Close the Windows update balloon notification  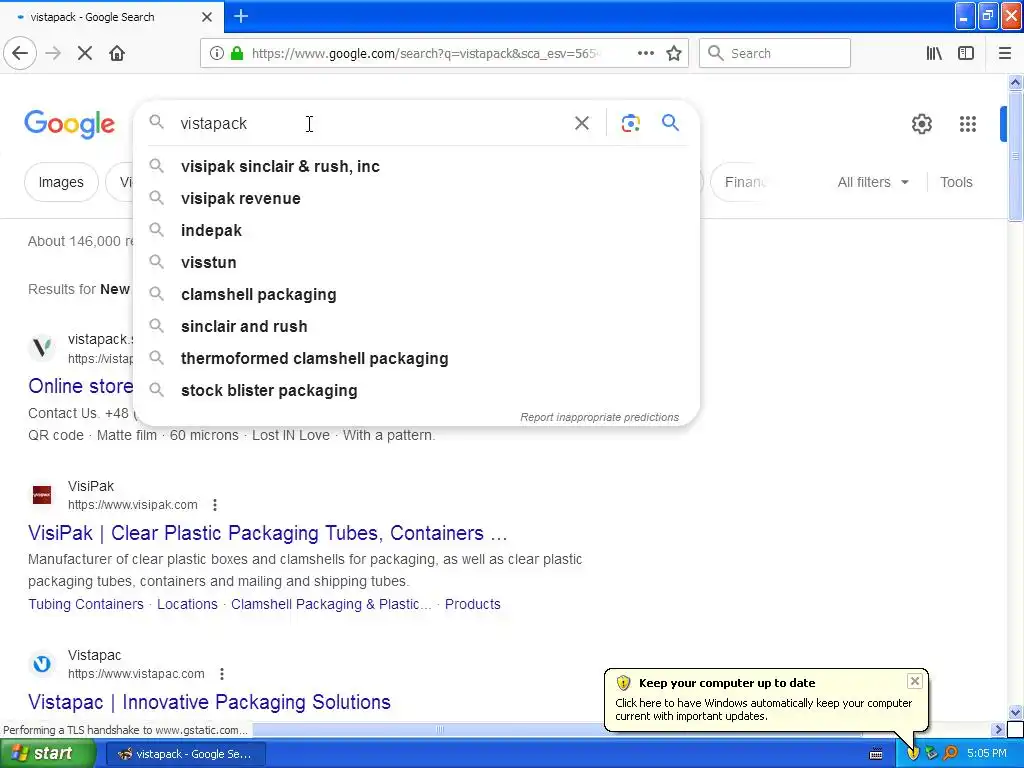pos(915,681)
